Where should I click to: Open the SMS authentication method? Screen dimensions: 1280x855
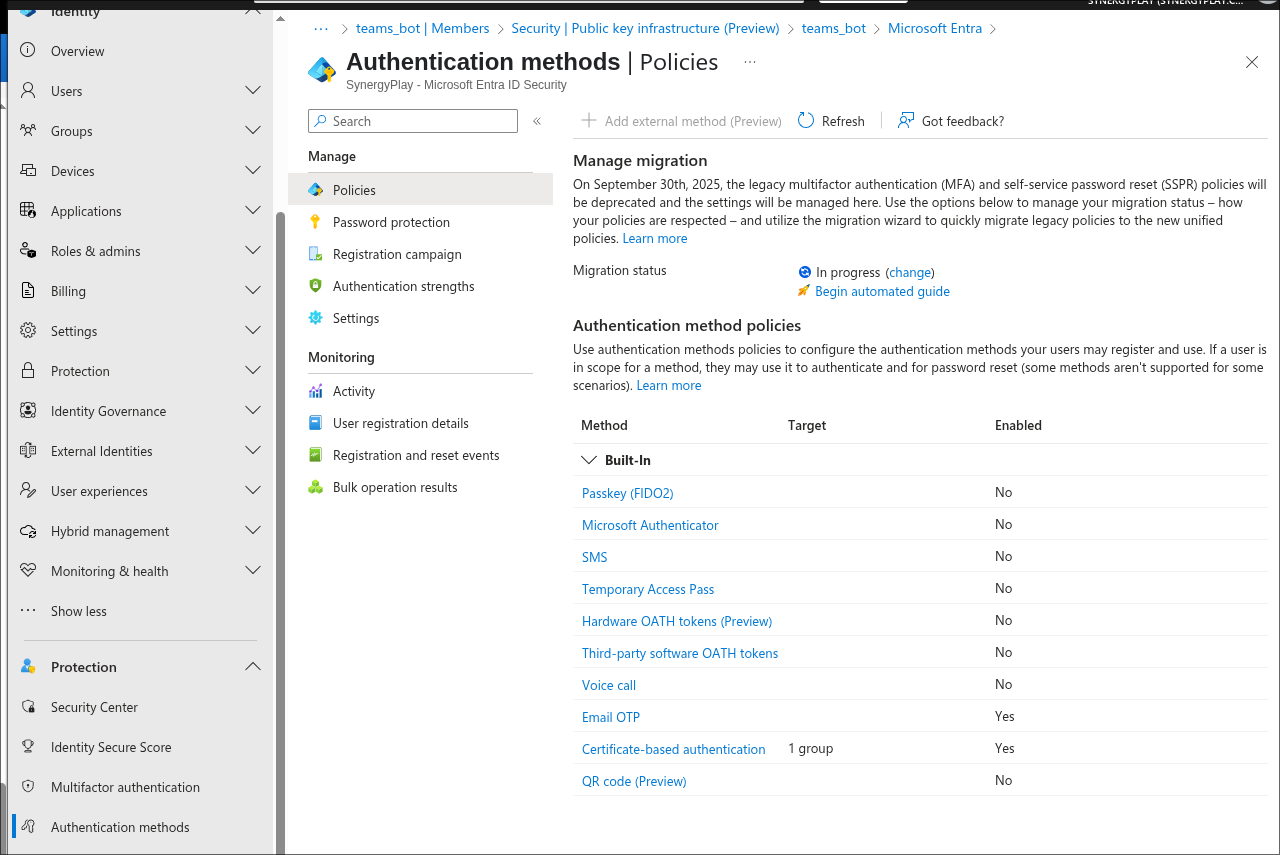point(594,557)
